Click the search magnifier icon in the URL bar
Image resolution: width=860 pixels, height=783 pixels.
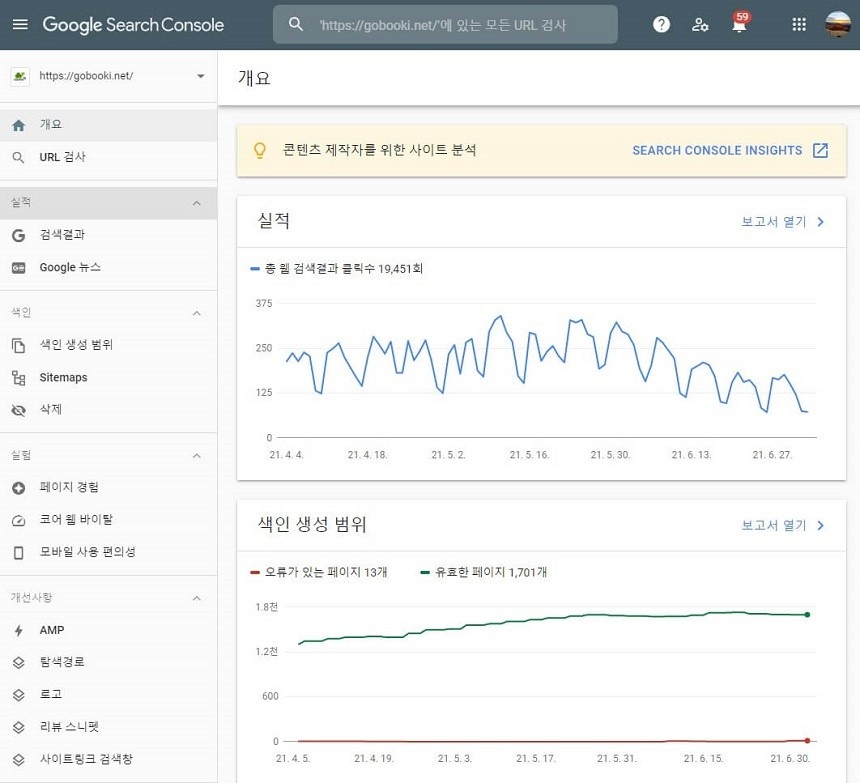pos(296,24)
